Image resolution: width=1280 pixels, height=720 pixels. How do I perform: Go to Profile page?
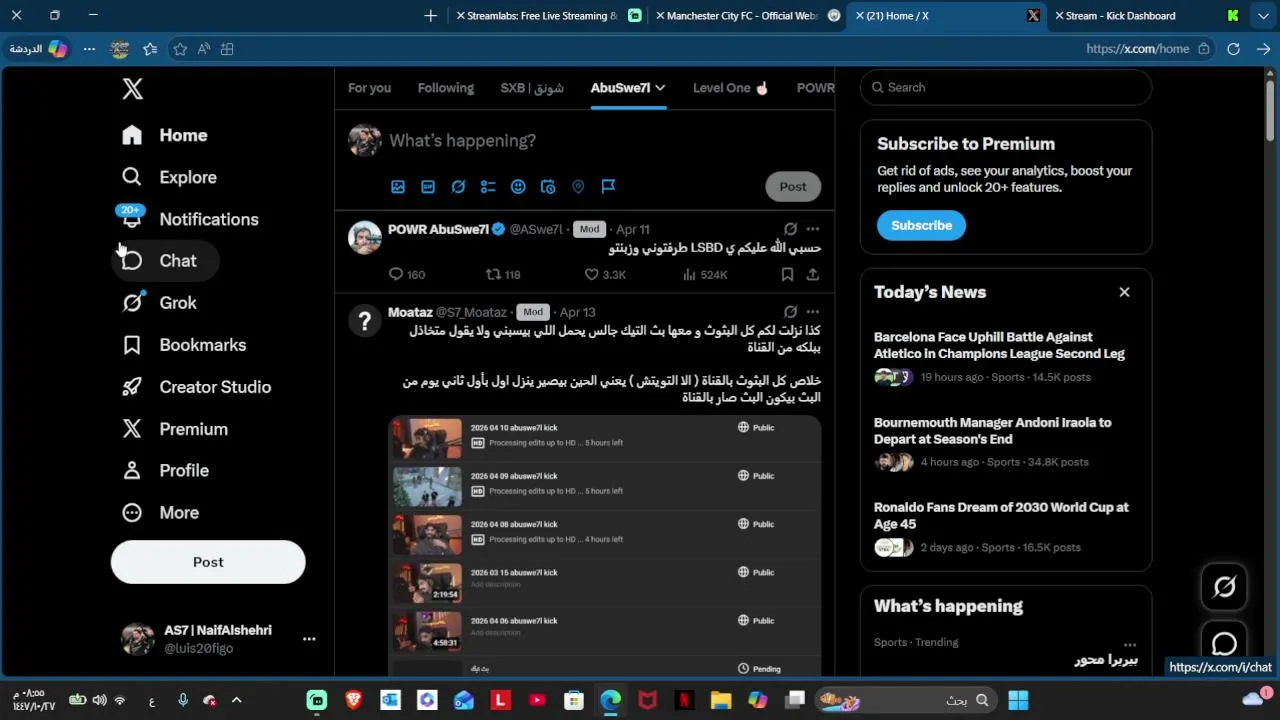[x=165, y=470]
